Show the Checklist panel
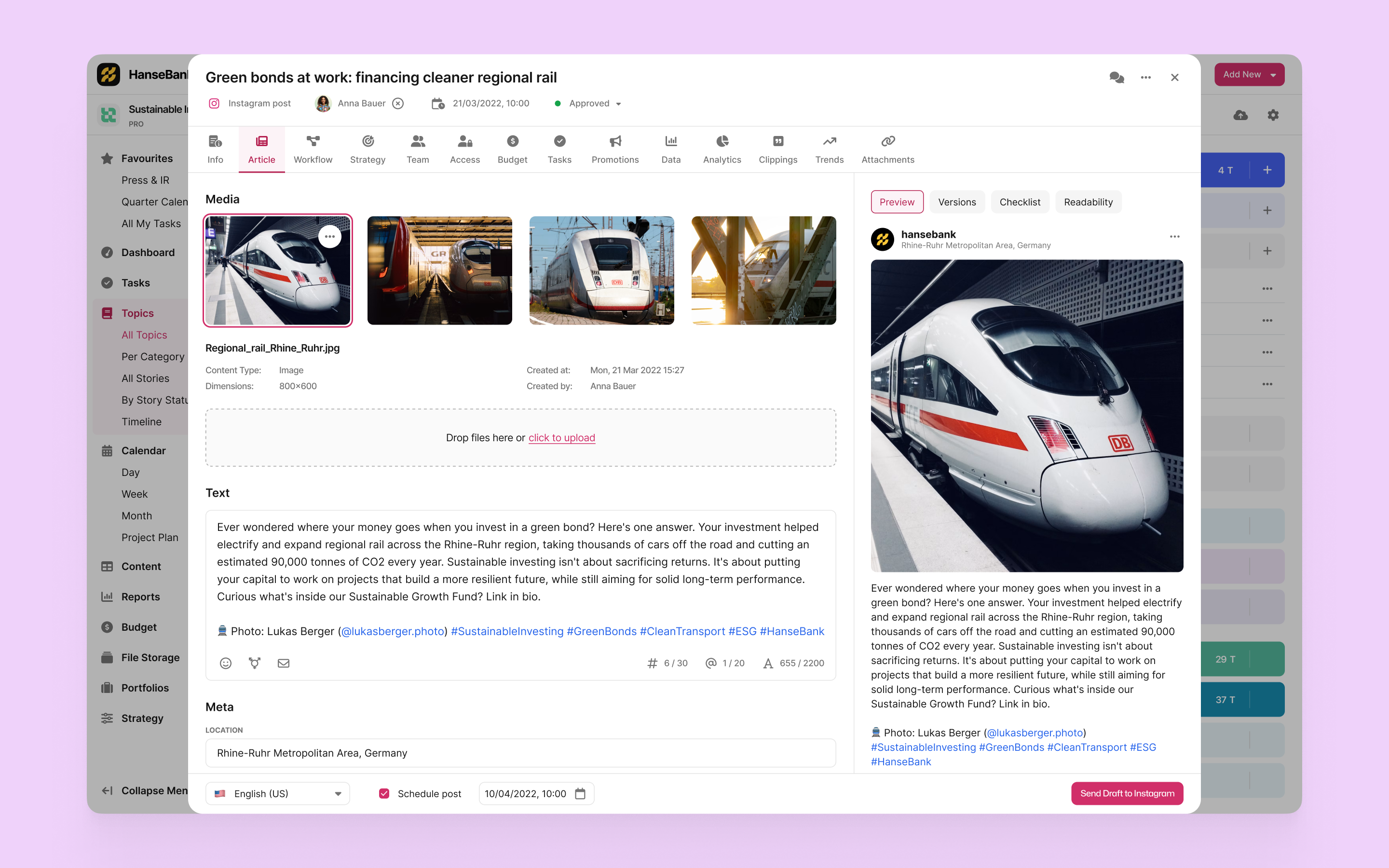 (x=1020, y=202)
